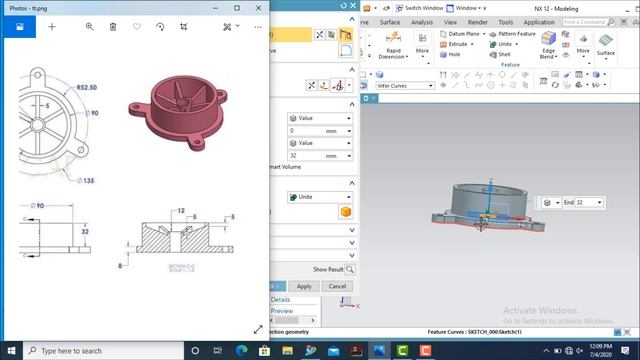
Task: Click the Show Result magnifier icon
Action: click(x=350, y=269)
